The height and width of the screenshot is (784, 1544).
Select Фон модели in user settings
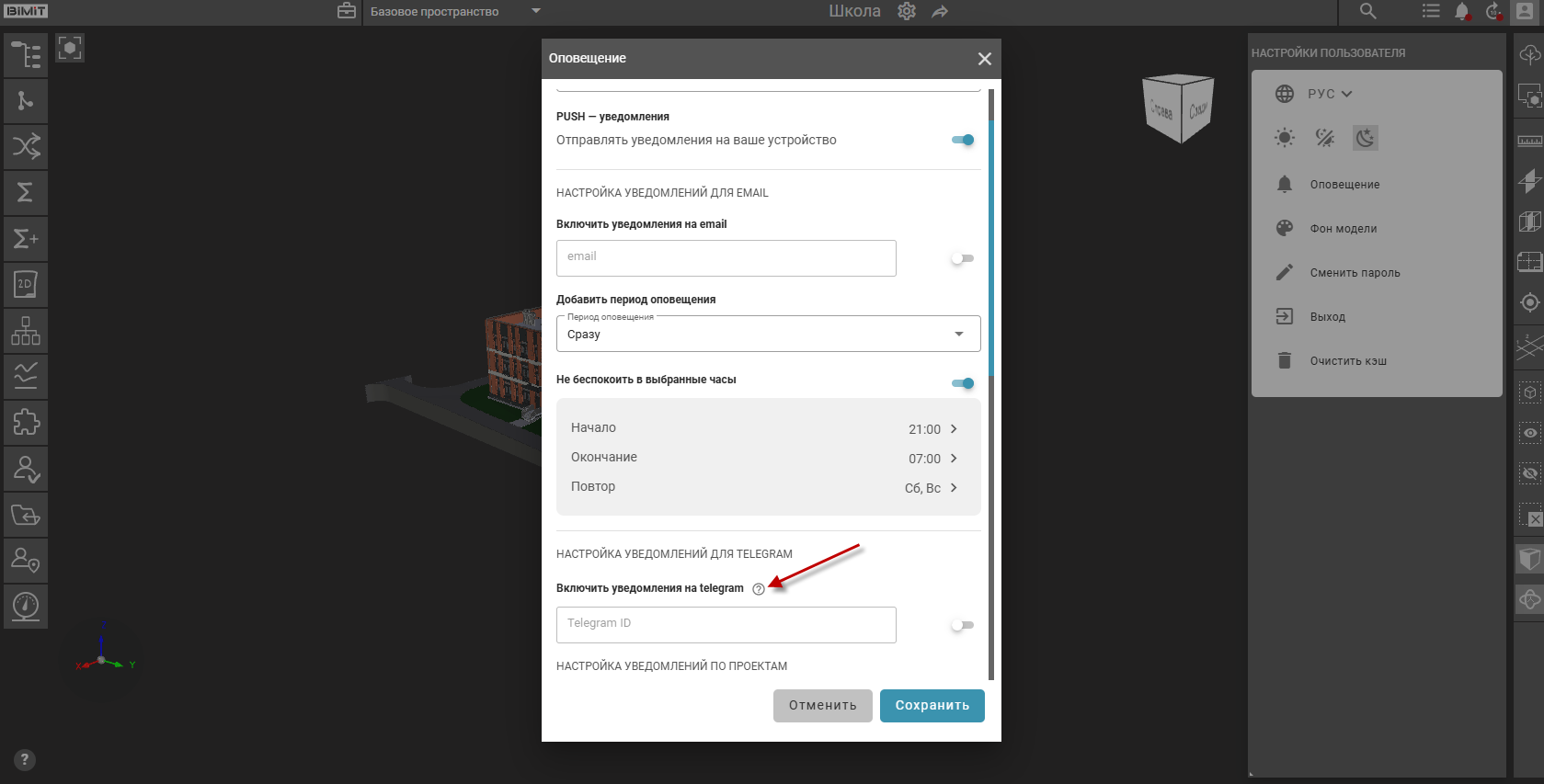[x=1343, y=229]
